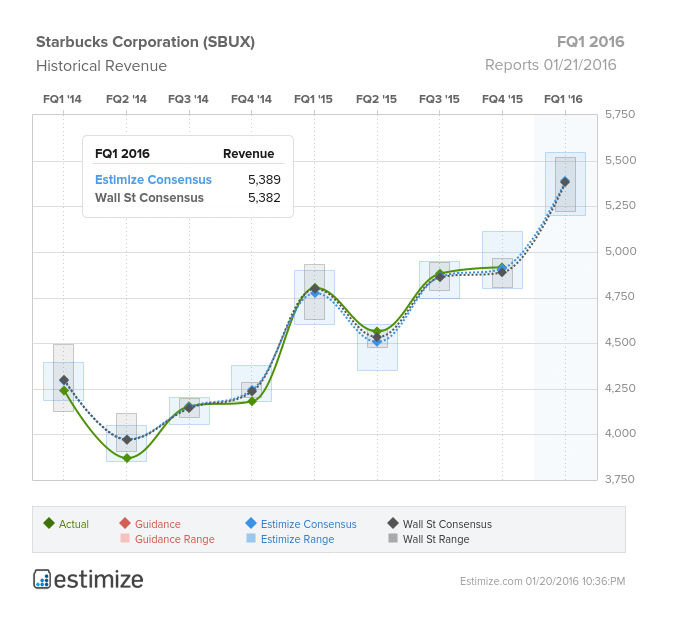Click Wall St Consensus in the tooltip

pos(149,198)
